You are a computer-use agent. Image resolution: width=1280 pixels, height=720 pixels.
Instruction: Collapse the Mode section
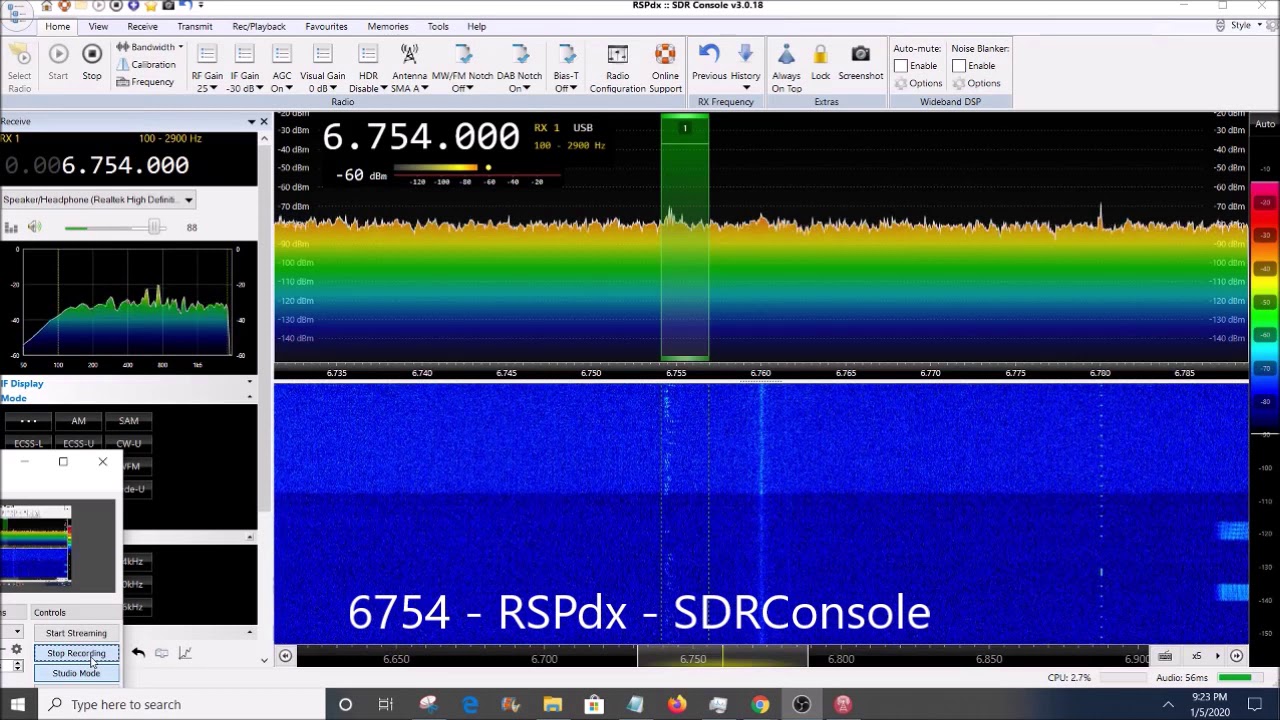coord(250,398)
